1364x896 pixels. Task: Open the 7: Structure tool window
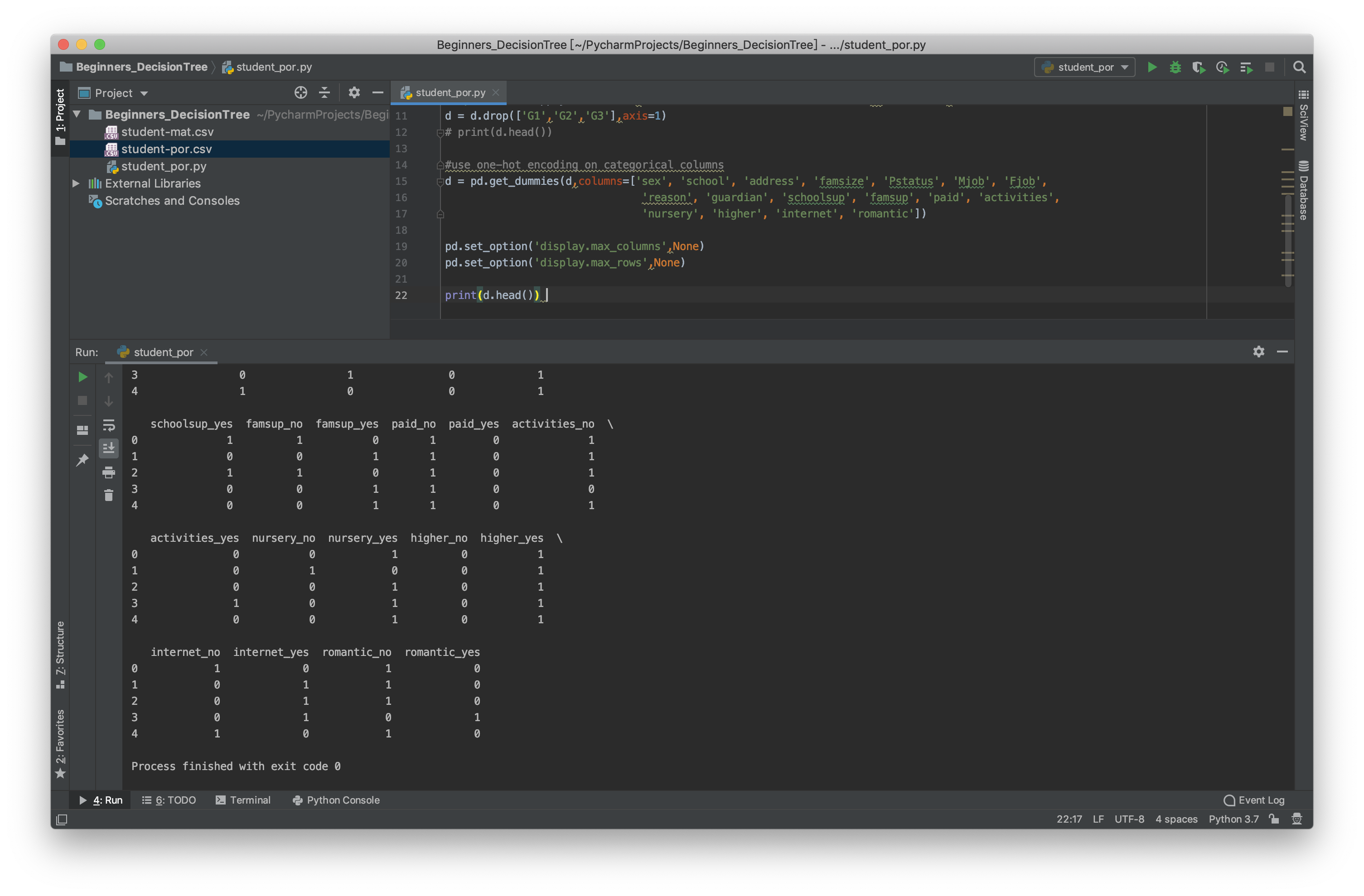click(x=60, y=654)
